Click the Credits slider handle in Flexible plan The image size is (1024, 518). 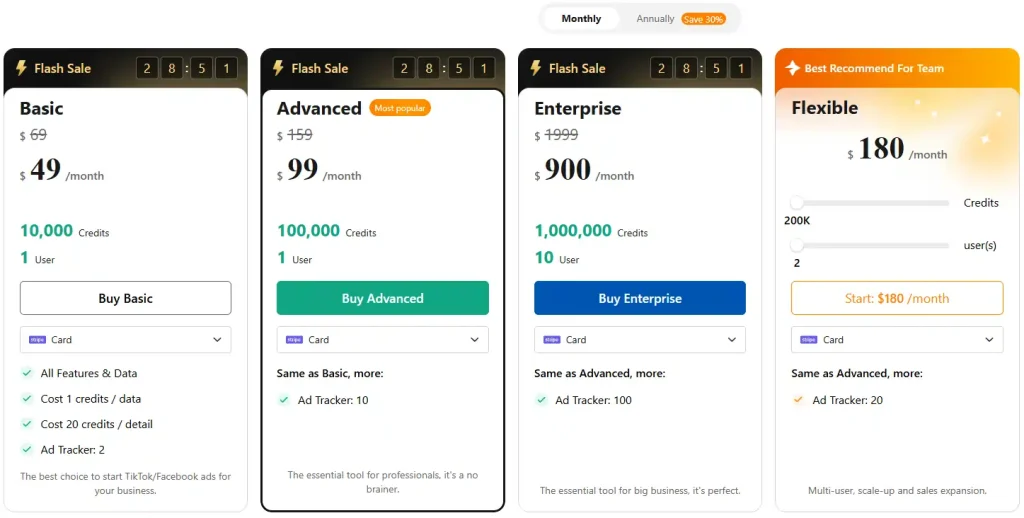pyautogui.click(x=797, y=203)
